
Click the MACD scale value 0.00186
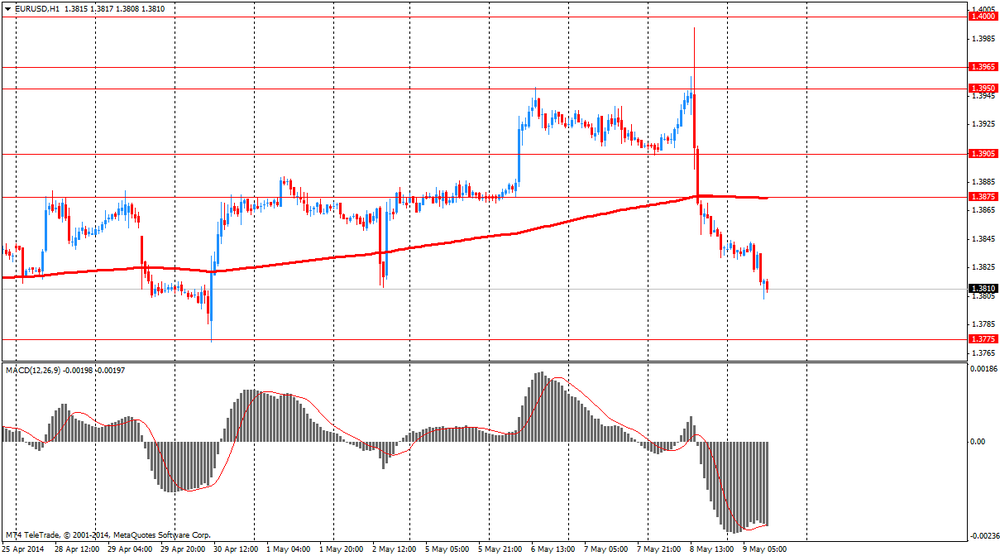tap(983, 369)
